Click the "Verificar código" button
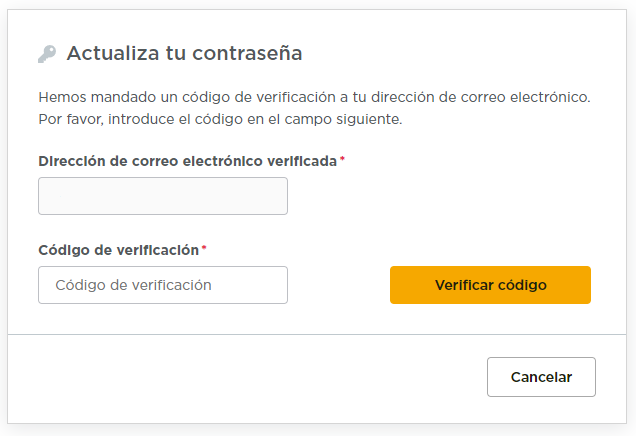Image resolution: width=636 pixels, height=436 pixels. 490,285
